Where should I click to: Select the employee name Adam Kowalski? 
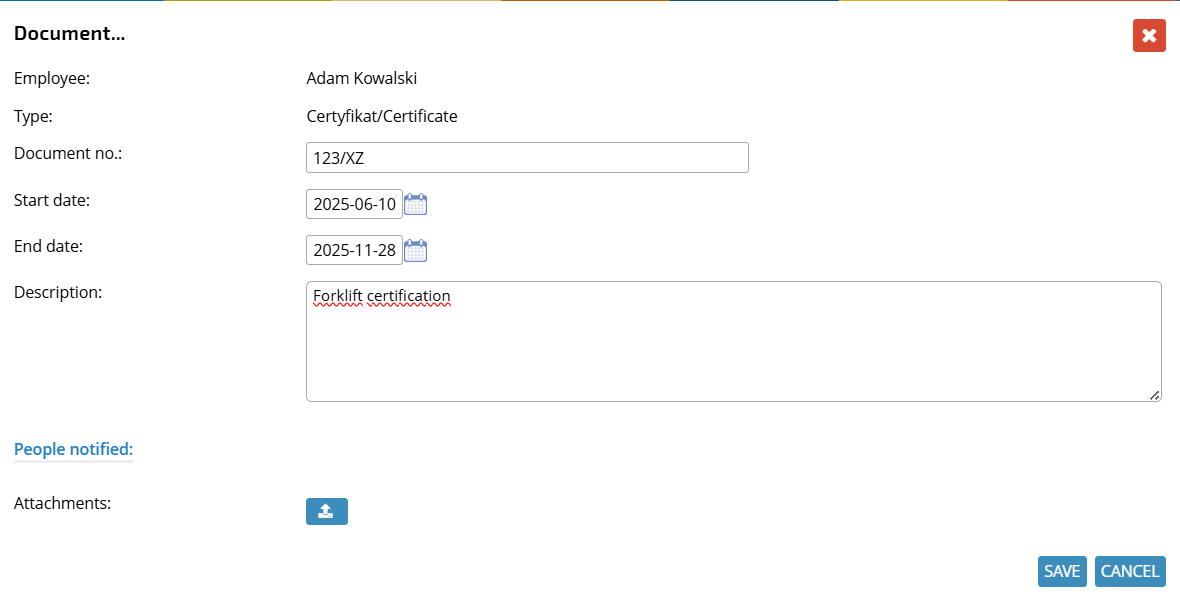362,78
